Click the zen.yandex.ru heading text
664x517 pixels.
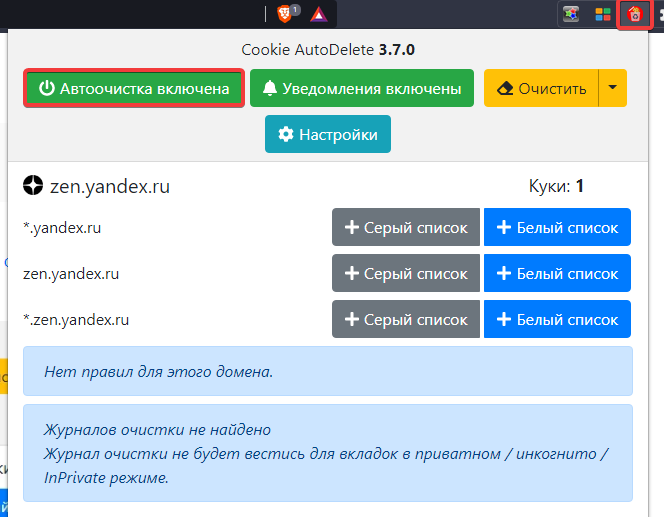coord(110,187)
